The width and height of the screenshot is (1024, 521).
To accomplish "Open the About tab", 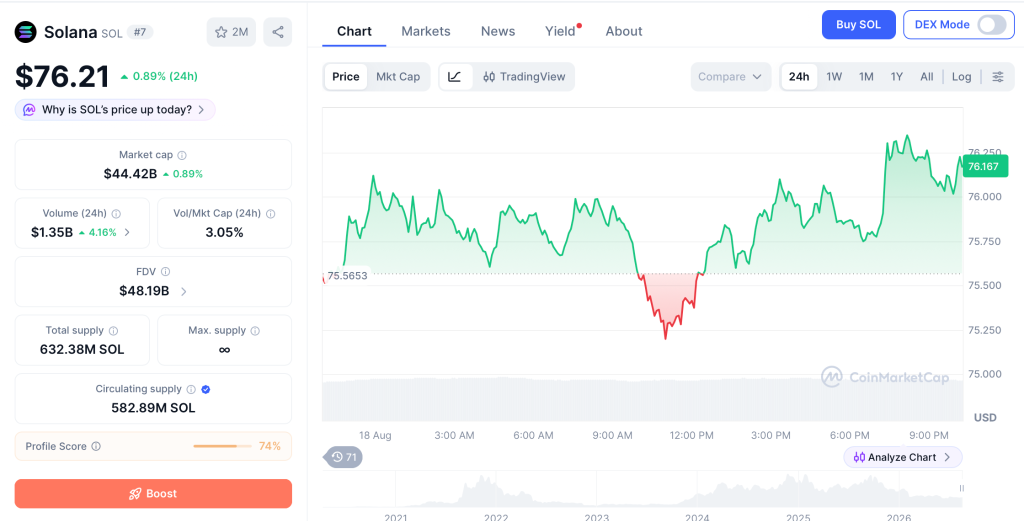I will [x=624, y=31].
